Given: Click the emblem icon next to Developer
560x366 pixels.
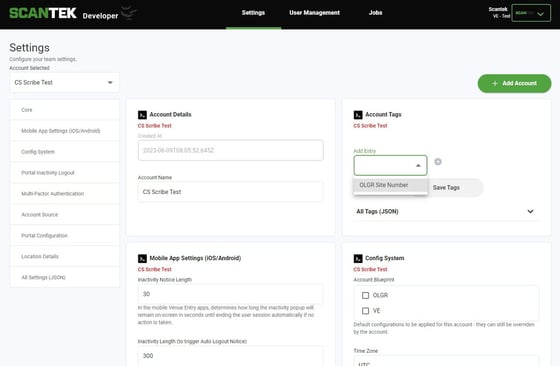Looking at the screenshot, I should (129, 13).
